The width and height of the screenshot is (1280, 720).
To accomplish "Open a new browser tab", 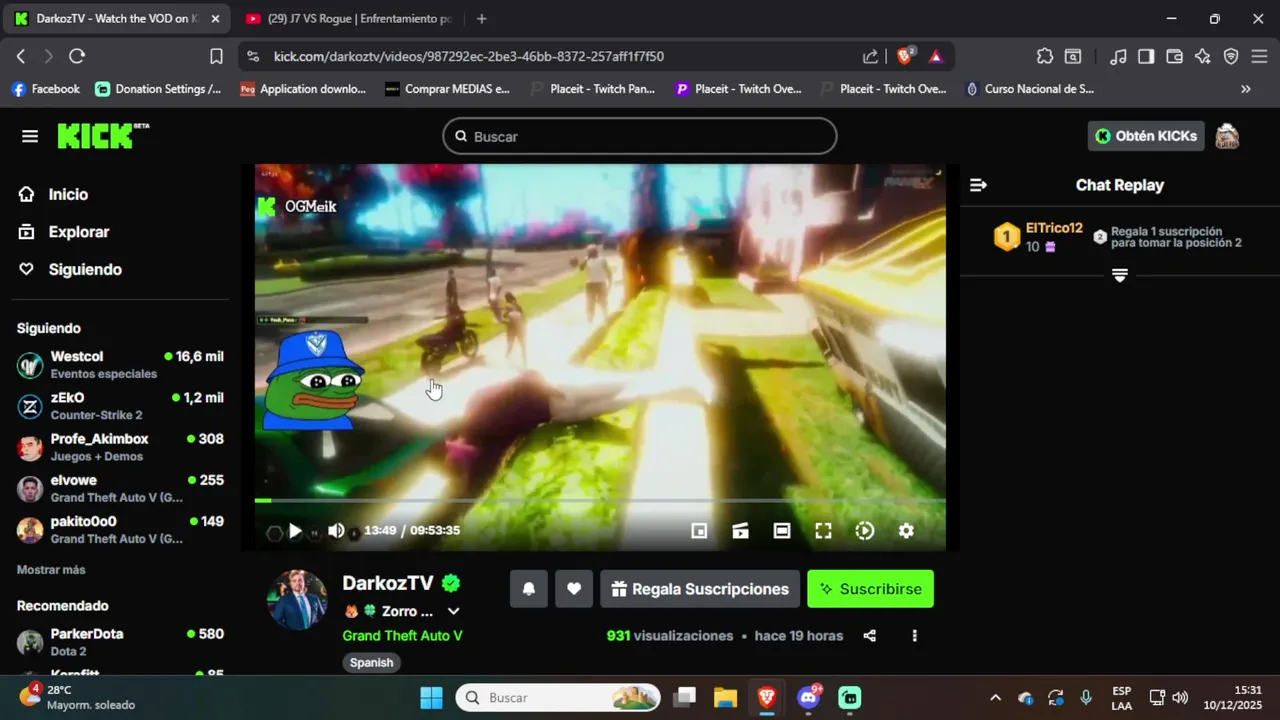I will coord(482,19).
